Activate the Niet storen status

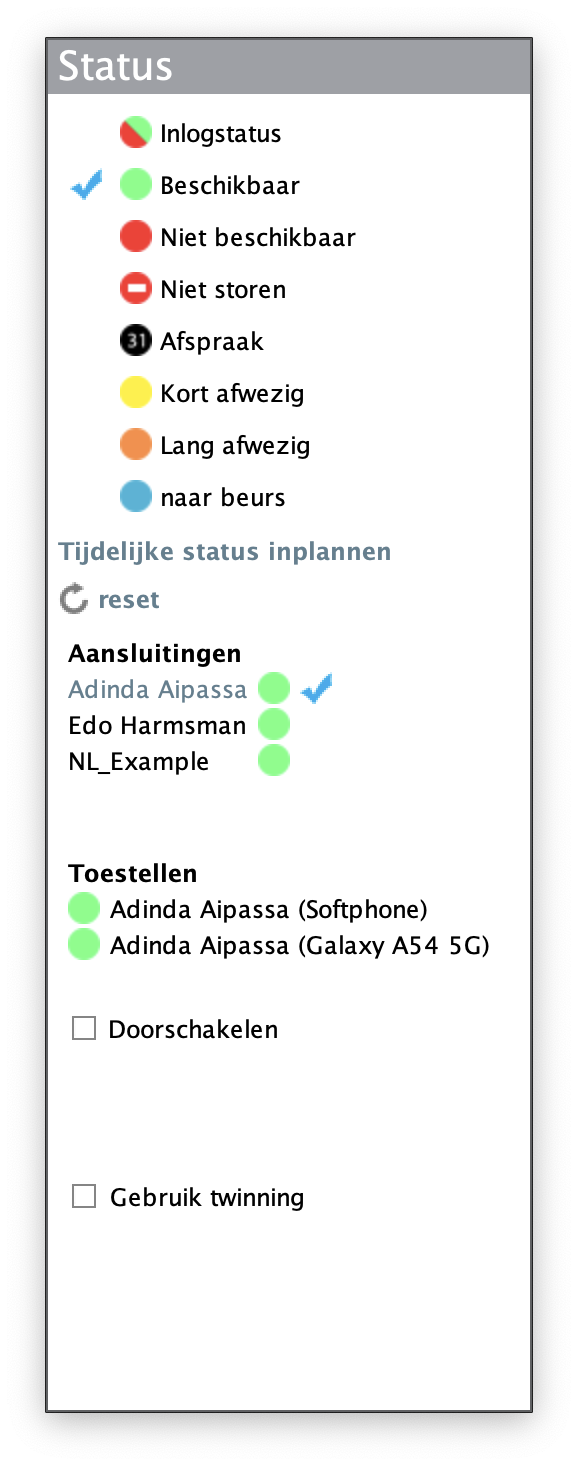[135, 287]
